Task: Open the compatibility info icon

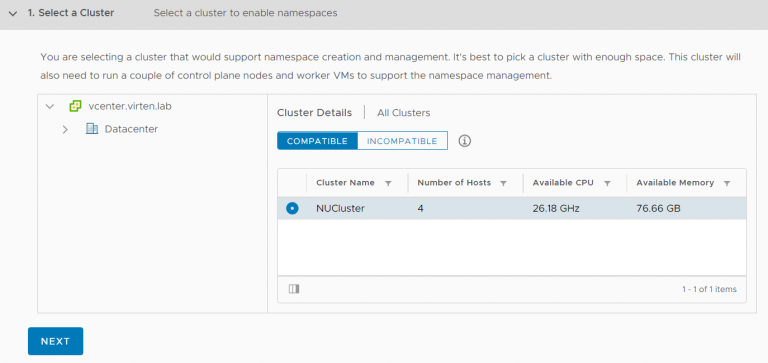Action: click(465, 141)
